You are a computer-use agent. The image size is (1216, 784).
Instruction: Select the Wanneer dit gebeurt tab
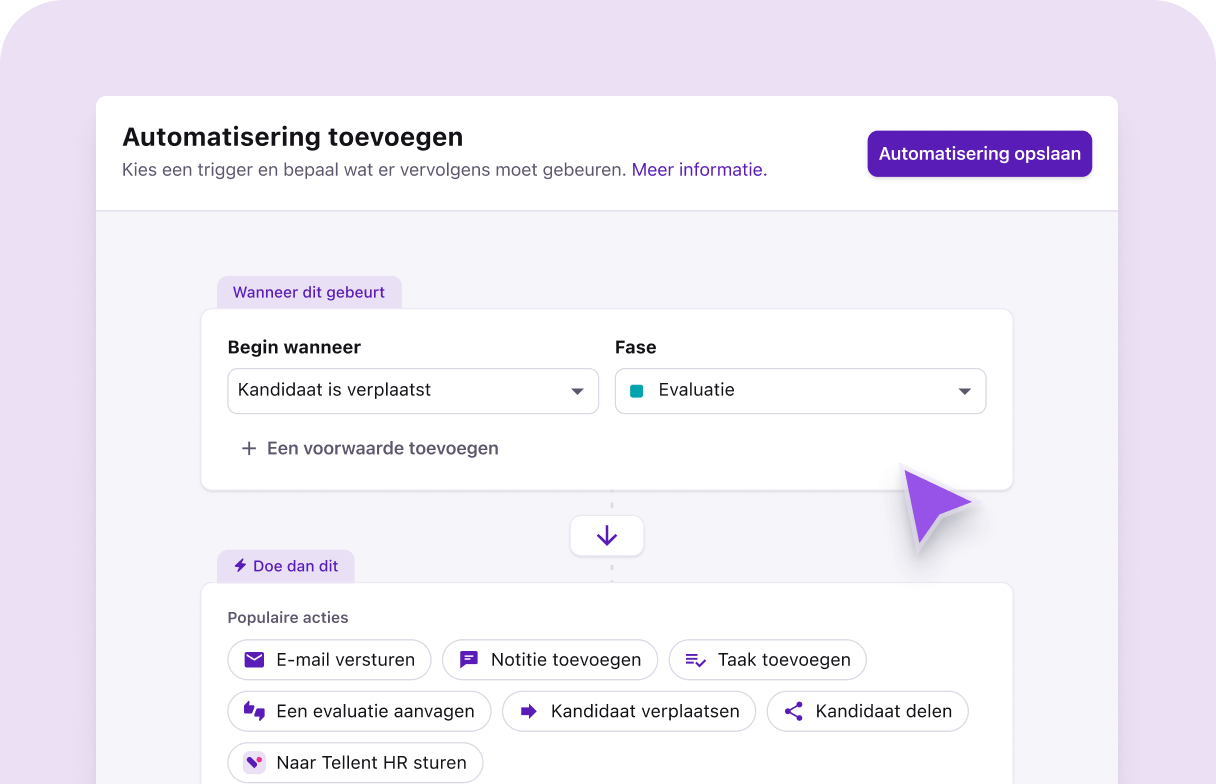point(309,292)
